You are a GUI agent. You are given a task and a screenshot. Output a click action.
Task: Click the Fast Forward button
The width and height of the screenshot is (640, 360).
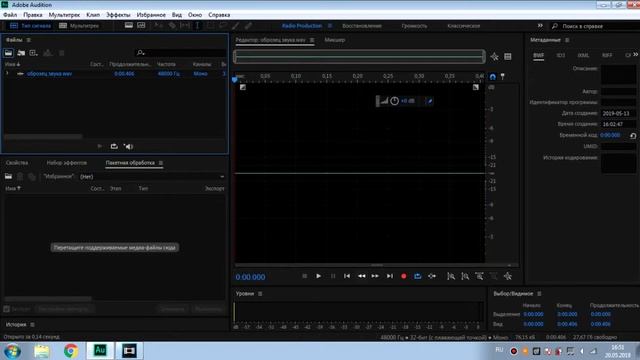click(x=375, y=276)
